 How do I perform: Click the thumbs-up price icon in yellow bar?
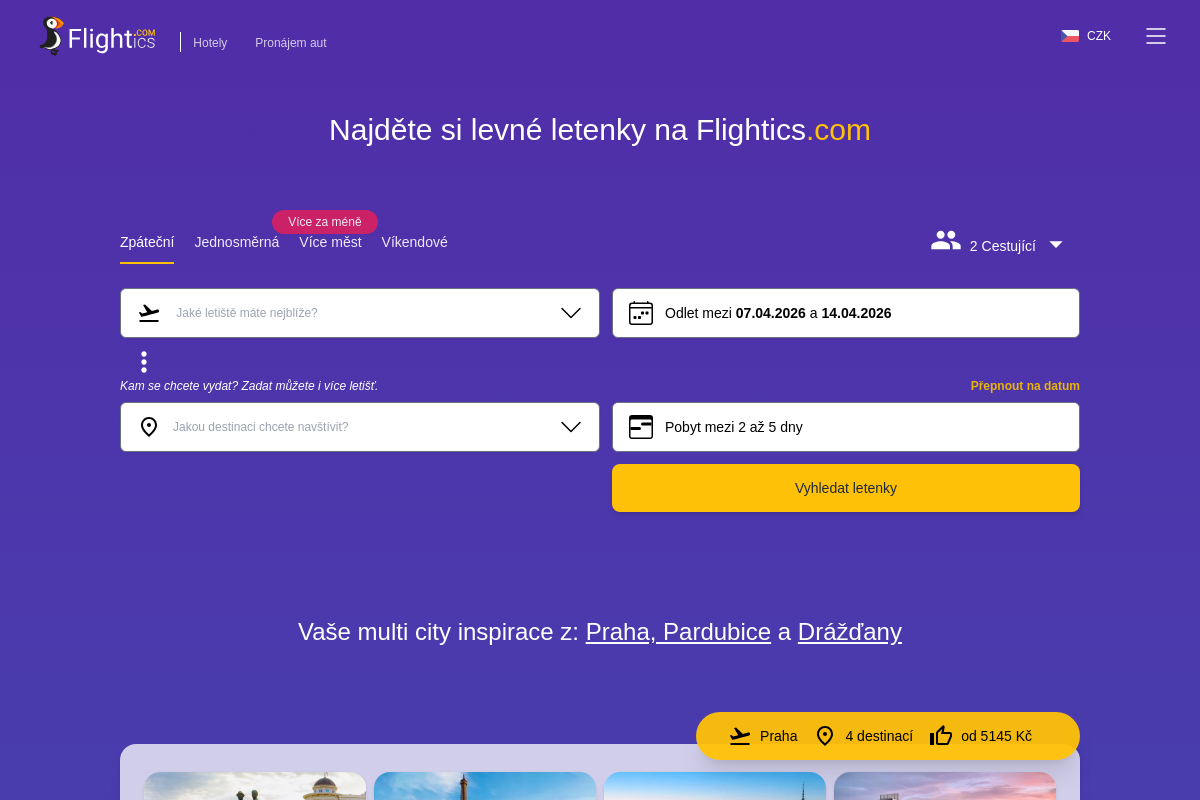[941, 735]
